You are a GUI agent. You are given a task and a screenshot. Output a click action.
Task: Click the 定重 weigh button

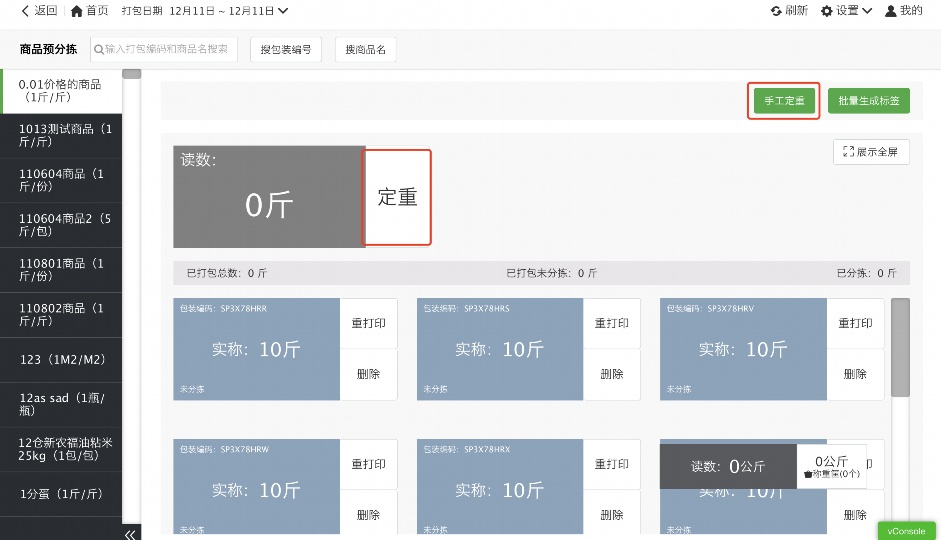pyautogui.click(x=397, y=197)
